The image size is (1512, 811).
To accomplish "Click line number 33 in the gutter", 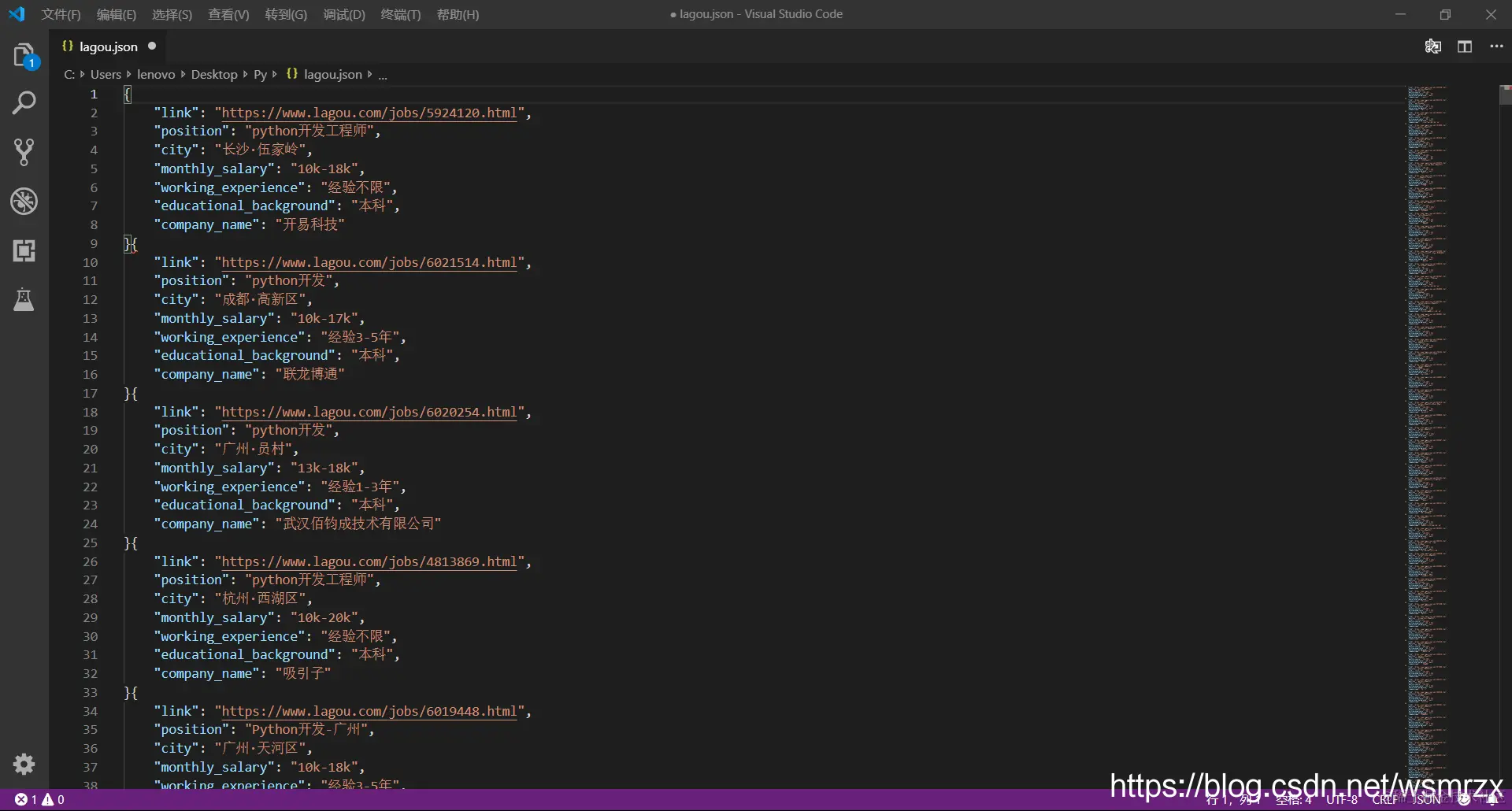I will pyautogui.click(x=91, y=692).
